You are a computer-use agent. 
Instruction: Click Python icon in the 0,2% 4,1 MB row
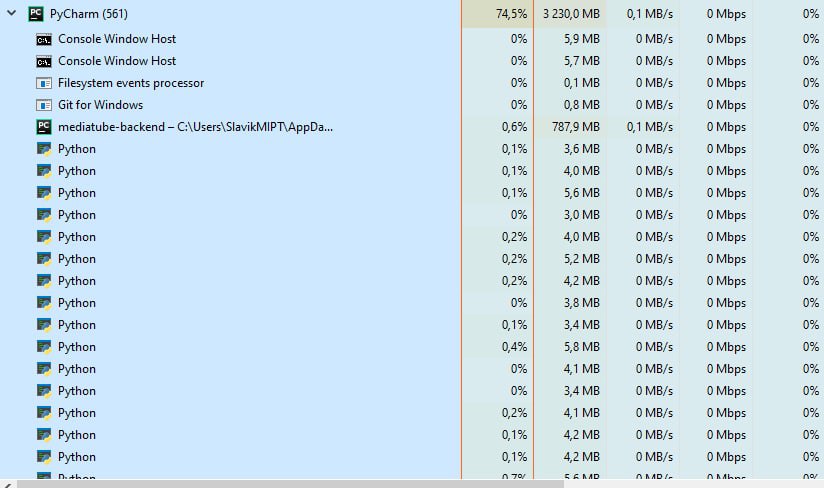tap(44, 413)
